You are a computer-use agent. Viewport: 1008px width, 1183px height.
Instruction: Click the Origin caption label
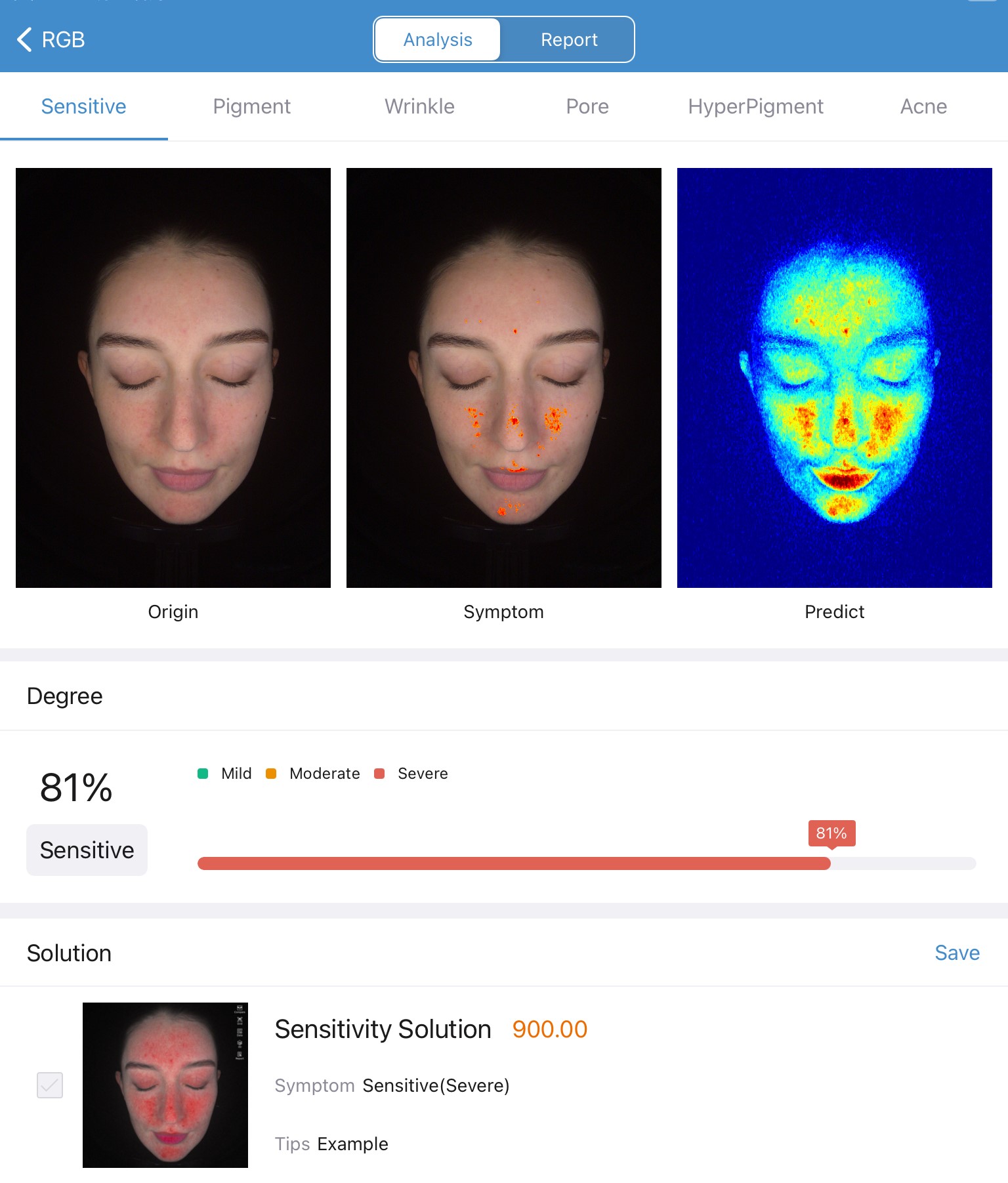pyautogui.click(x=173, y=612)
